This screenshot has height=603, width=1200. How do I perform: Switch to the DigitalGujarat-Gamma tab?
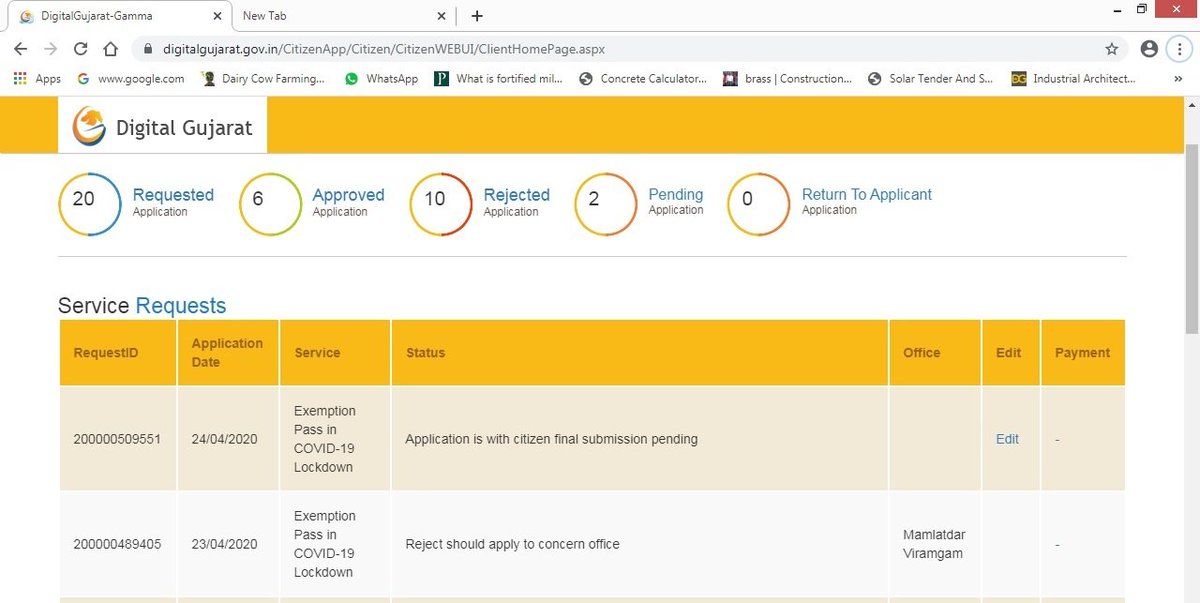coord(118,16)
